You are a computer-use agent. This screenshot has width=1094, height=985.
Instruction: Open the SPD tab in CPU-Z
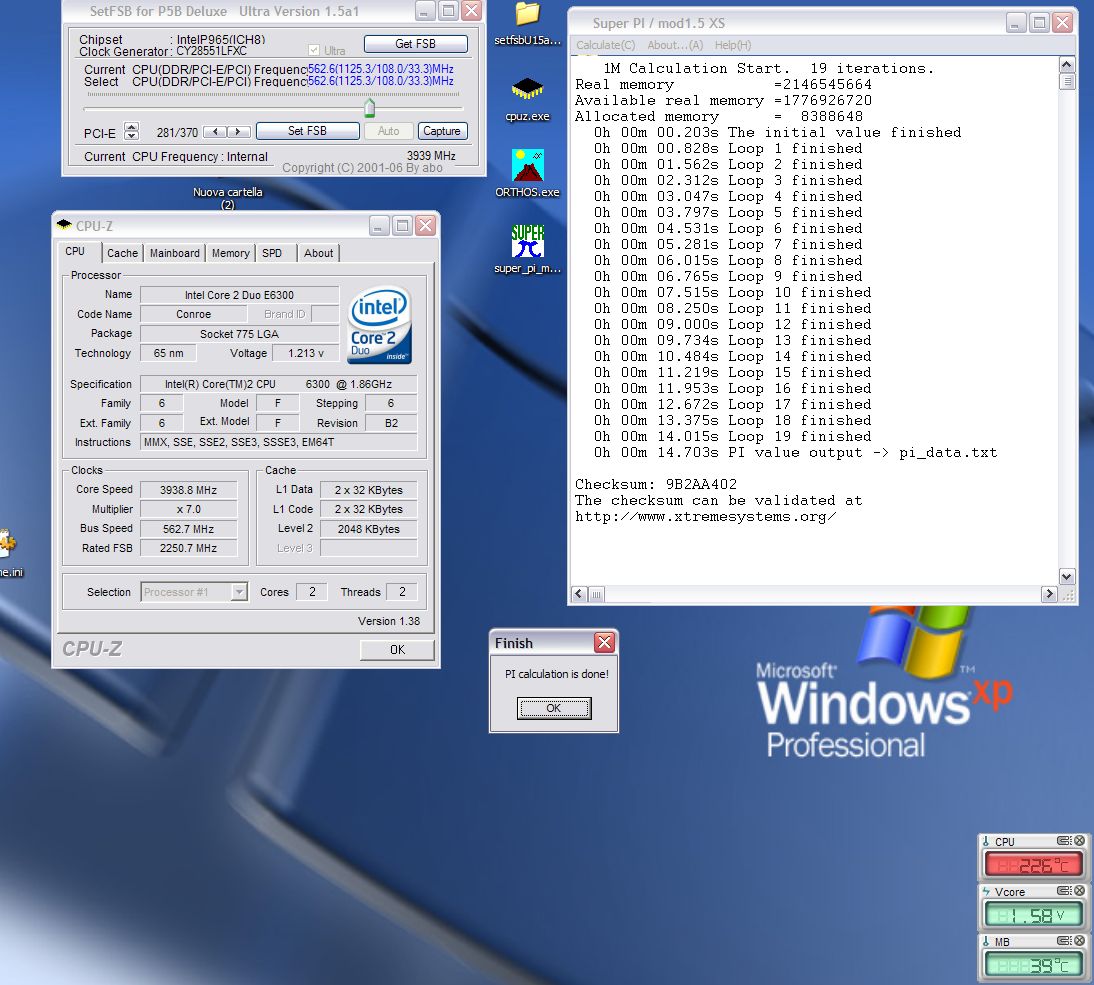pos(272,253)
